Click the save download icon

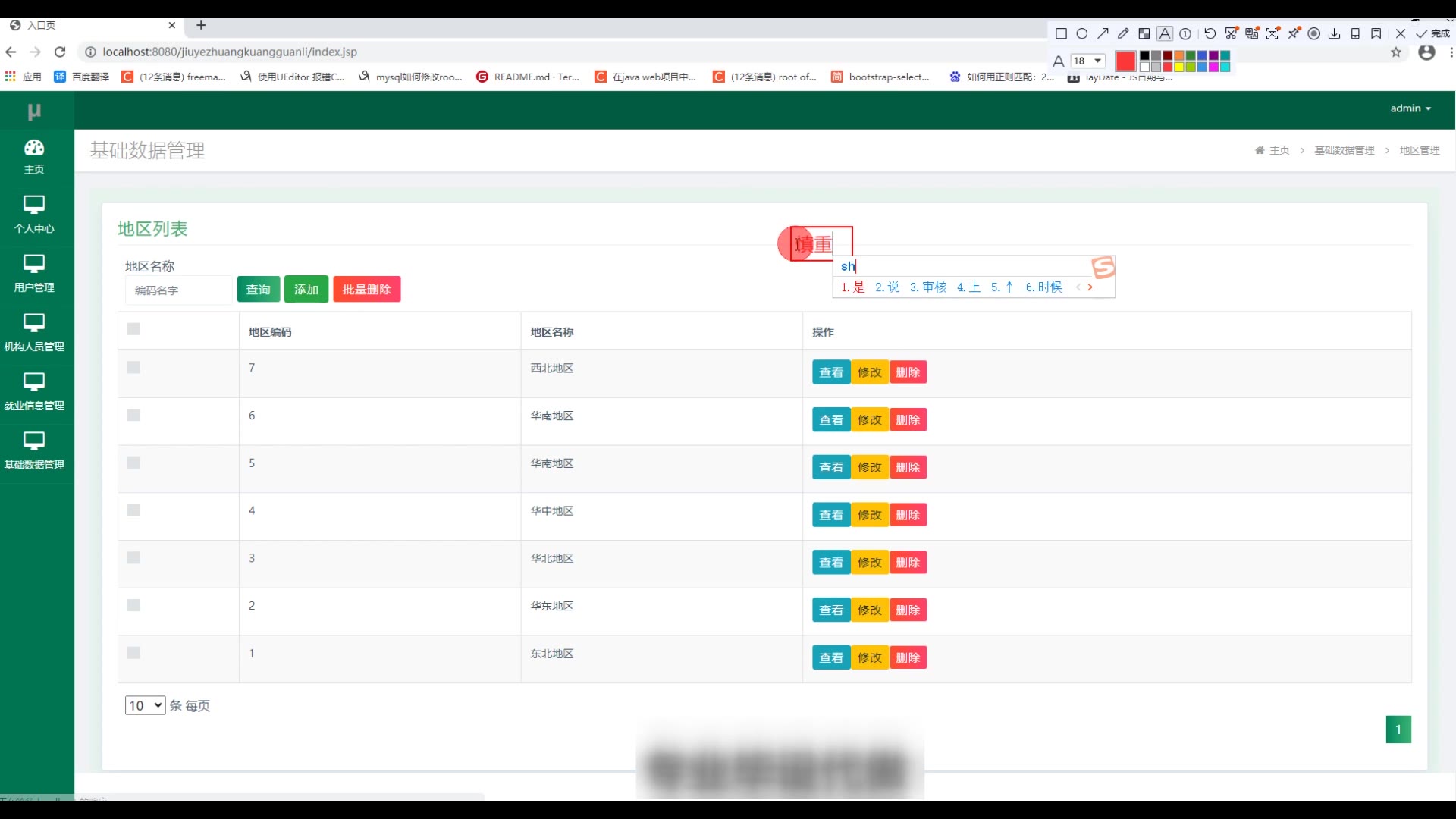1335,33
